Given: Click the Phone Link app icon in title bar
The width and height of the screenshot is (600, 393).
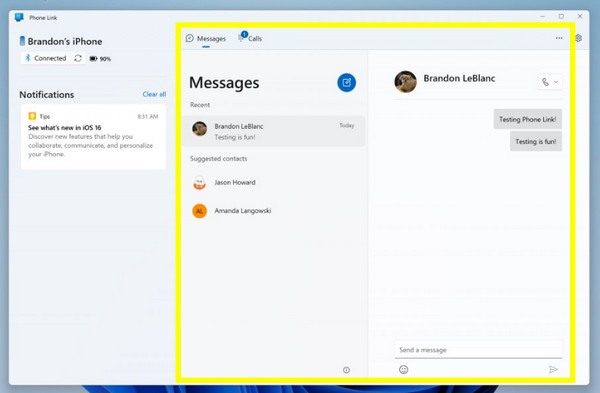Looking at the screenshot, I should [19, 17].
